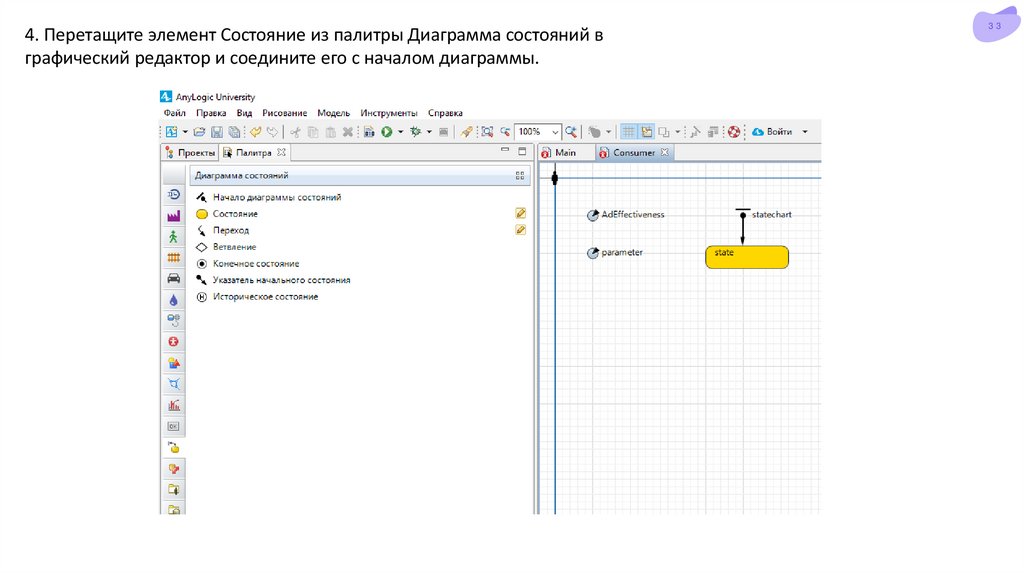This screenshot has width=1024, height=574.
Task: Toggle pencil drawing mode for Переход
Action: pos(520,230)
